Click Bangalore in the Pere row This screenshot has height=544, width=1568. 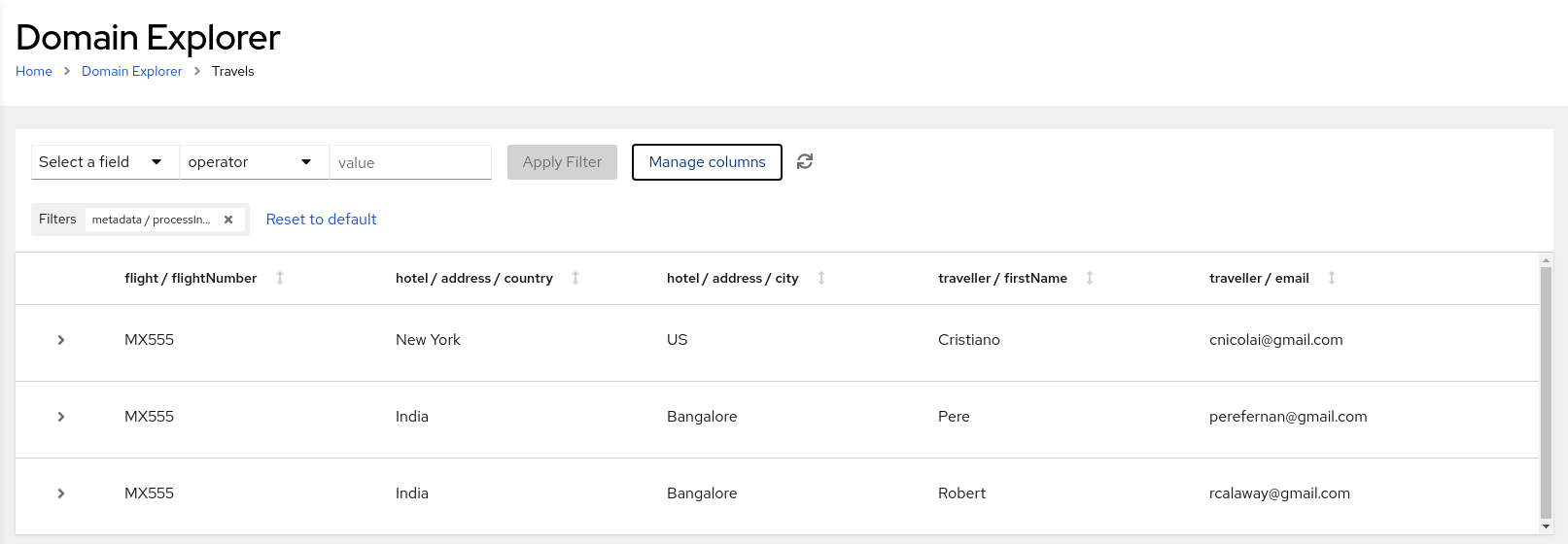(702, 417)
